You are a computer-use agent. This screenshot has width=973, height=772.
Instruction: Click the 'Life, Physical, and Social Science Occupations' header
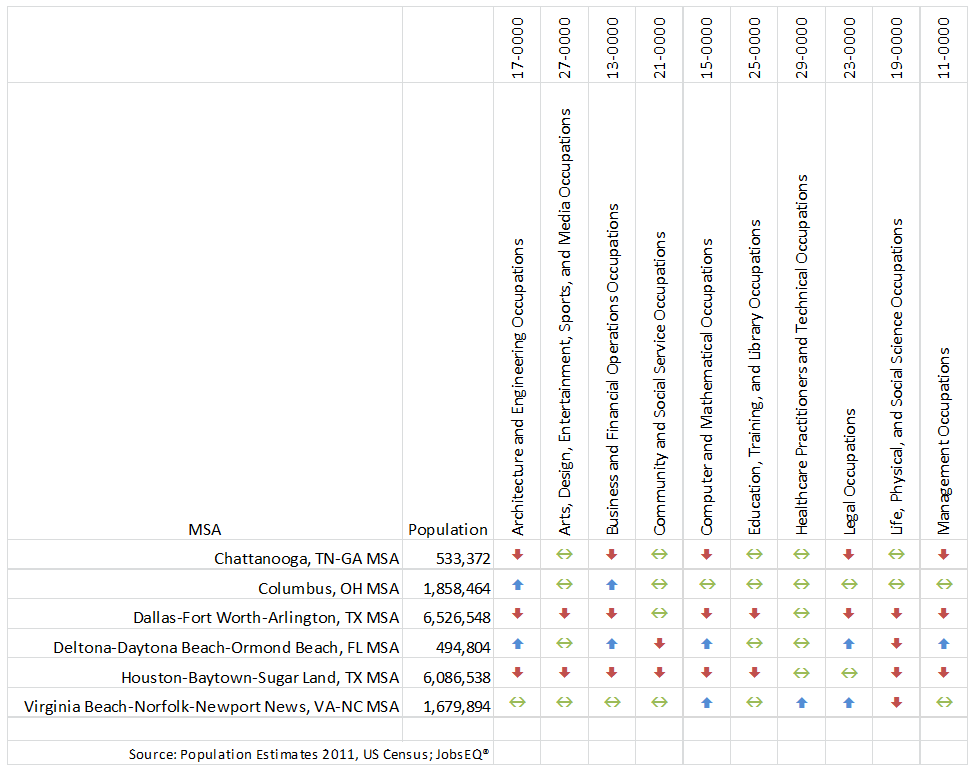coord(897,377)
